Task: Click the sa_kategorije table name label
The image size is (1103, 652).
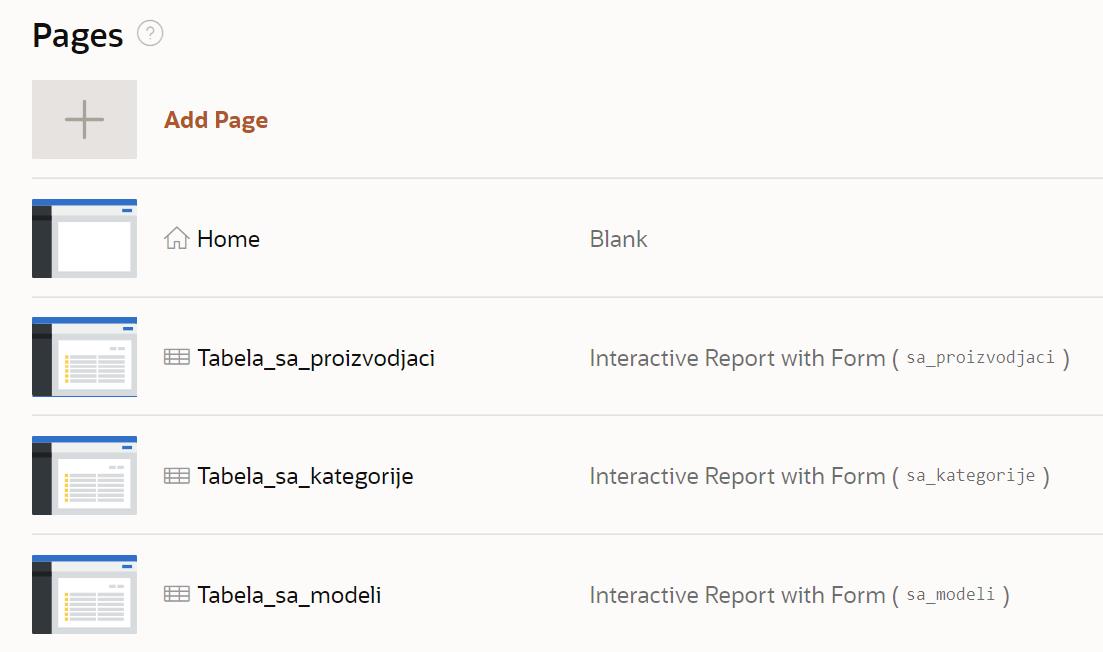Action: [x=970, y=476]
